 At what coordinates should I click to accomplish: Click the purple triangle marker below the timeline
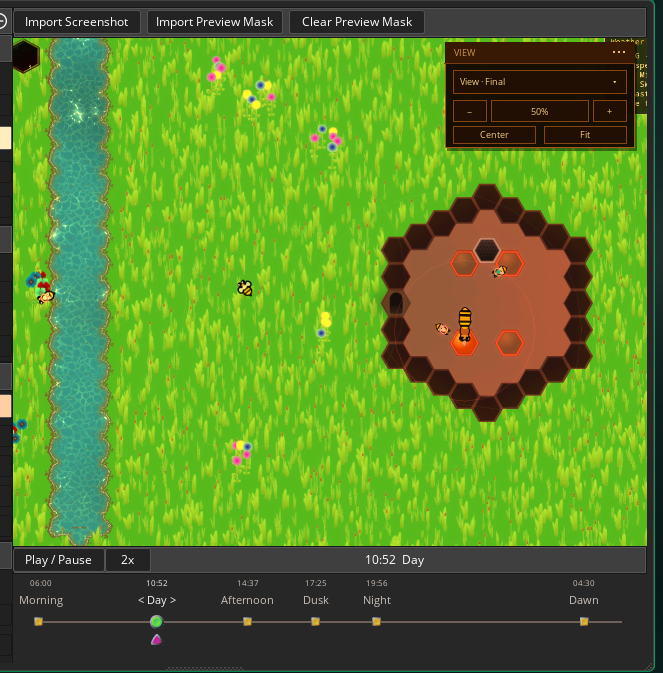click(157, 640)
